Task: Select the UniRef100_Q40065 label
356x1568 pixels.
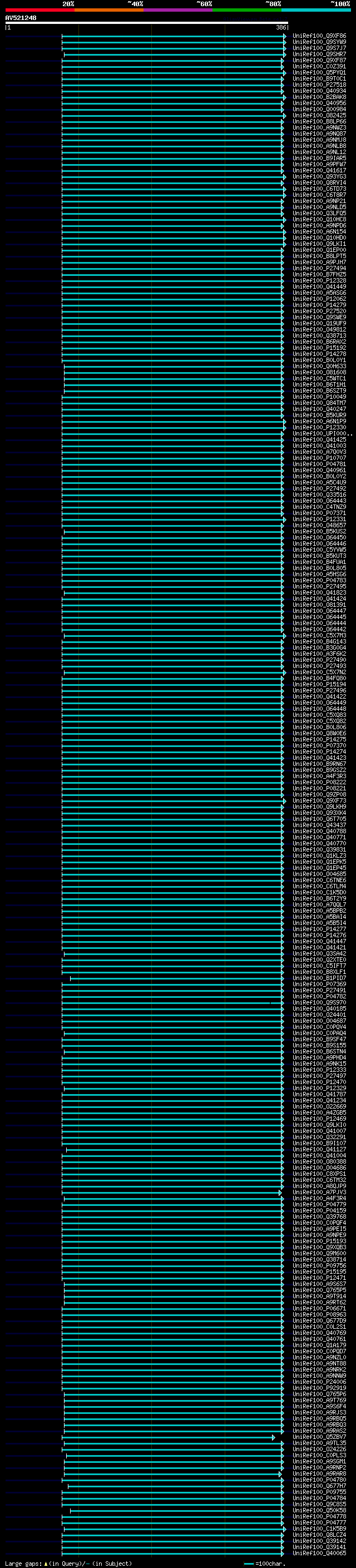Action: pos(319,1554)
